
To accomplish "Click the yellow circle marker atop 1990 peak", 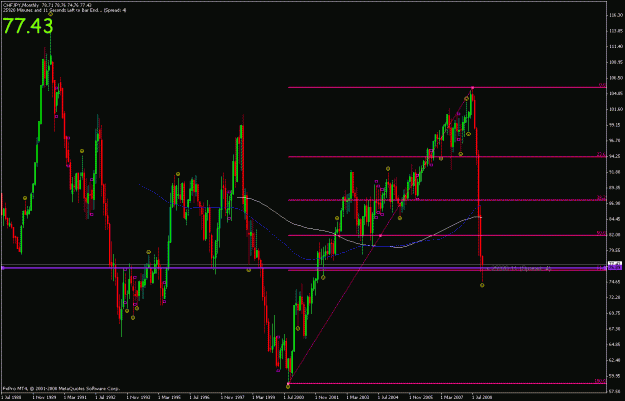I will (51, 14).
